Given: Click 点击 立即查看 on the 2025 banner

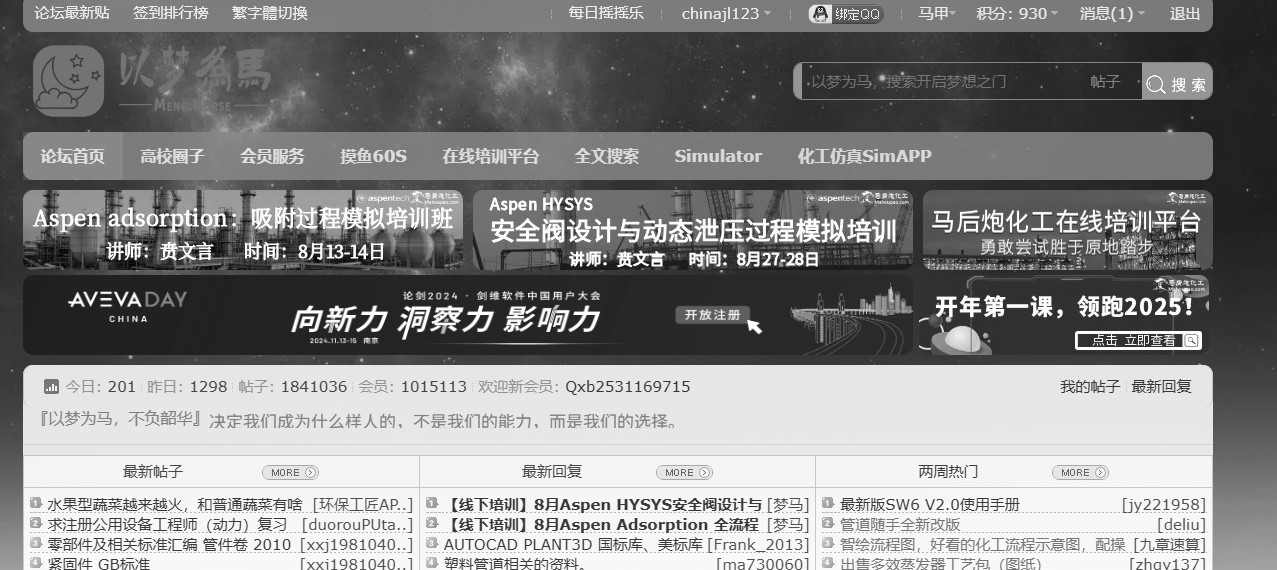Looking at the screenshot, I should 1137,340.
